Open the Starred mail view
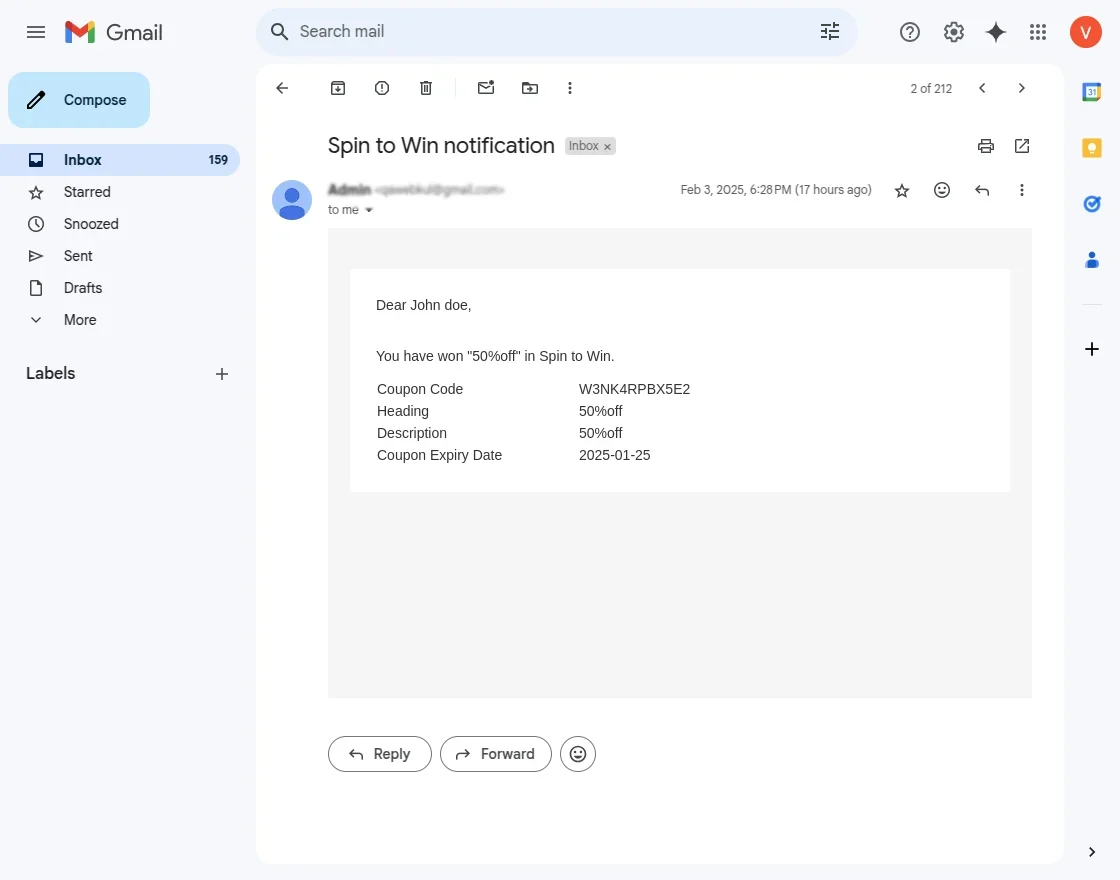 87,192
